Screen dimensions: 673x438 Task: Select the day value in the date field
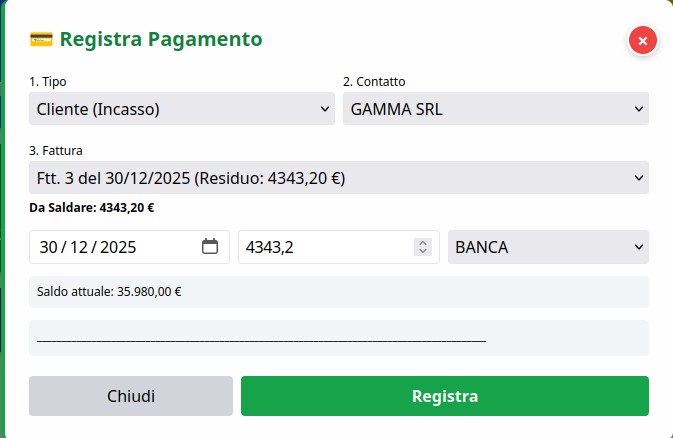point(50,247)
